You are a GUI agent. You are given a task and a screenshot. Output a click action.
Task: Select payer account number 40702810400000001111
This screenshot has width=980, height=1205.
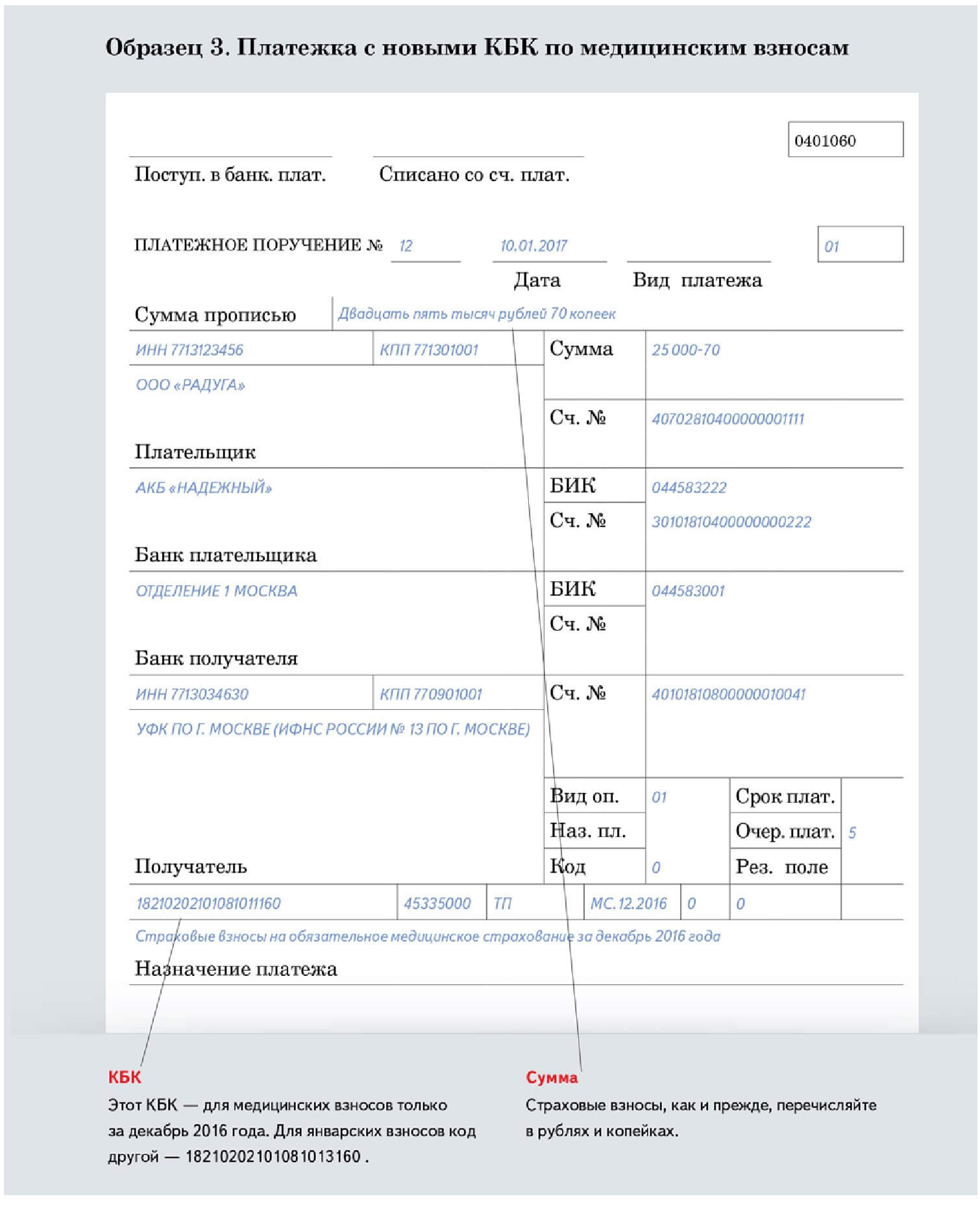click(728, 419)
